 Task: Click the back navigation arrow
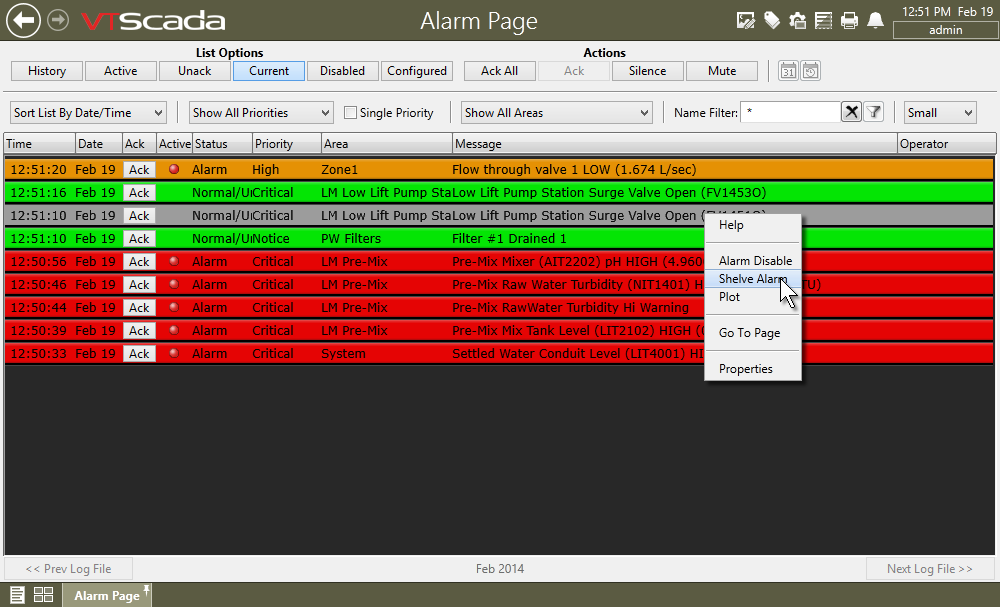pos(23,20)
